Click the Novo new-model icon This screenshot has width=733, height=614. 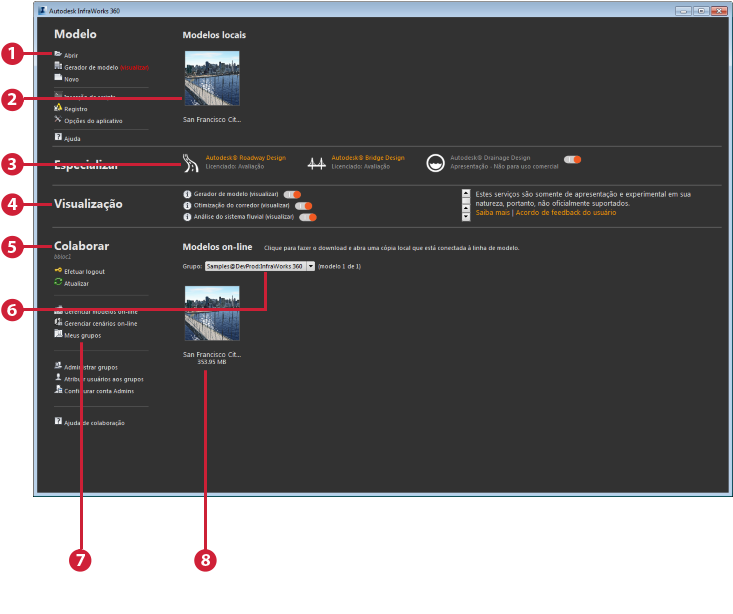point(58,78)
